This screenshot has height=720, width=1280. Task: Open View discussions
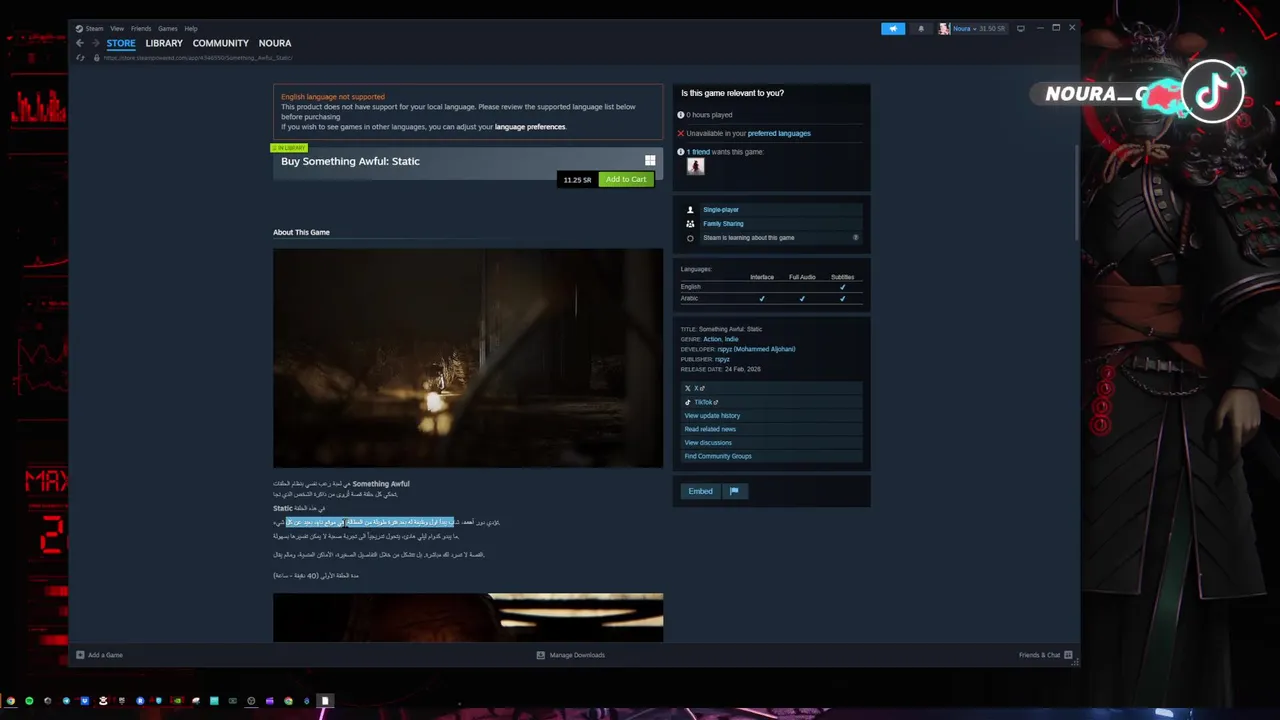pos(708,443)
